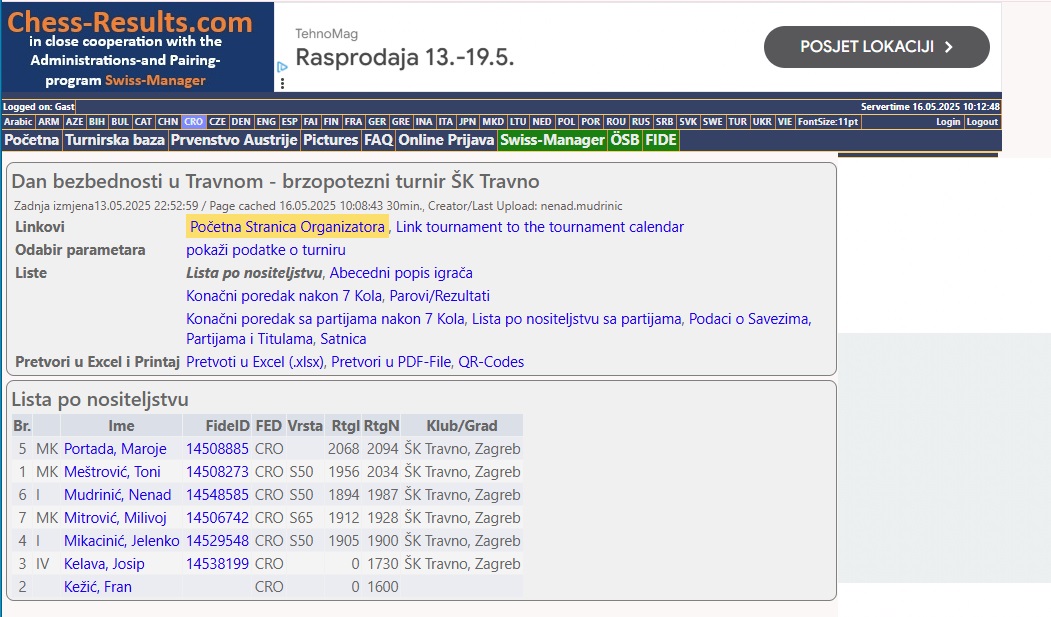
Task: Open FIDE ID 14508273
Action: point(217,472)
